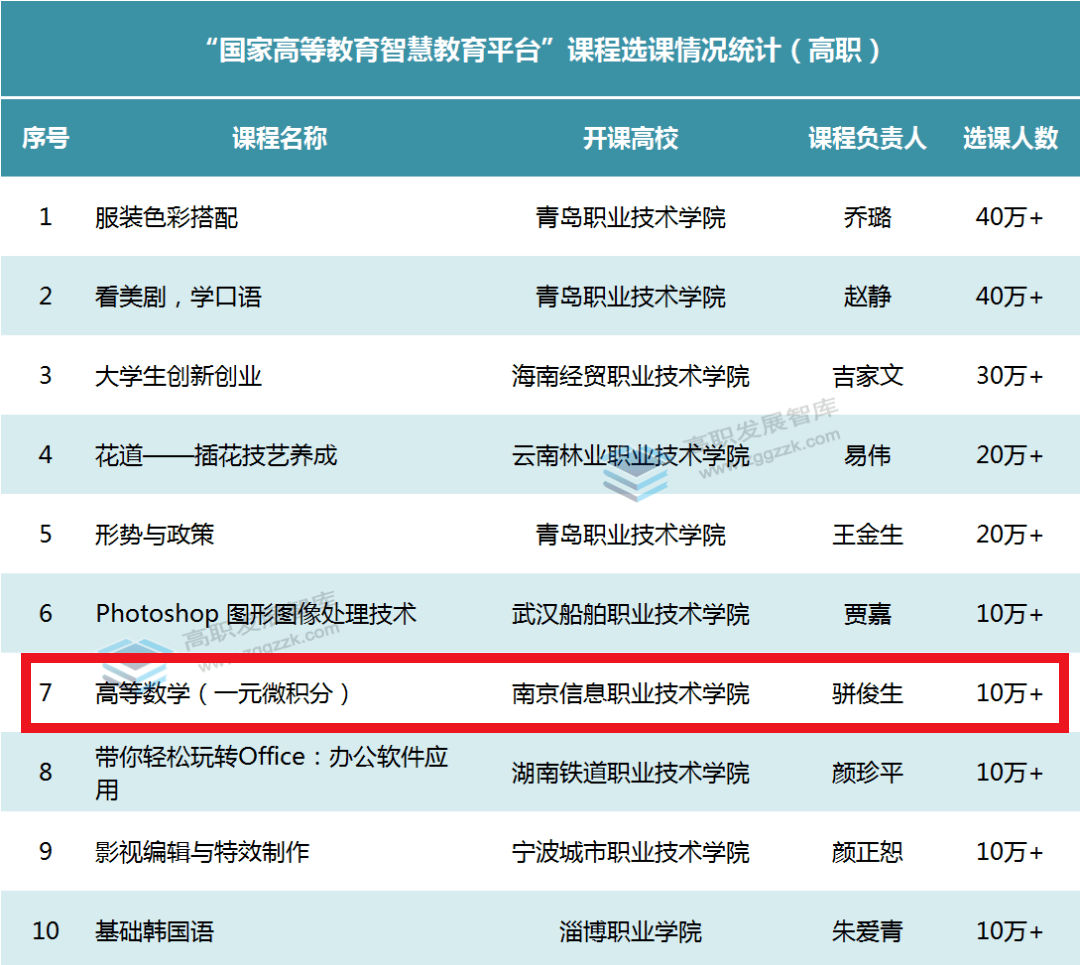
Task: Click instructor name 赵静
Action: (867, 296)
